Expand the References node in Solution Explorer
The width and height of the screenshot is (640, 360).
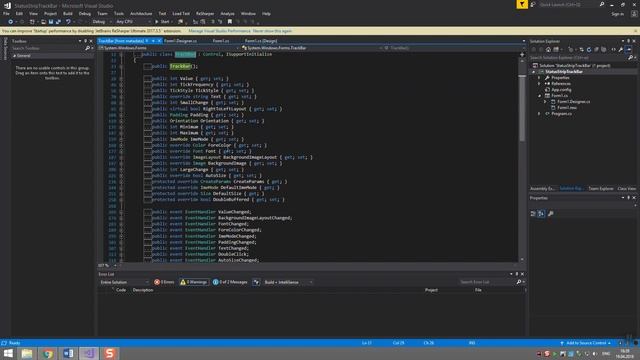[x=539, y=84]
